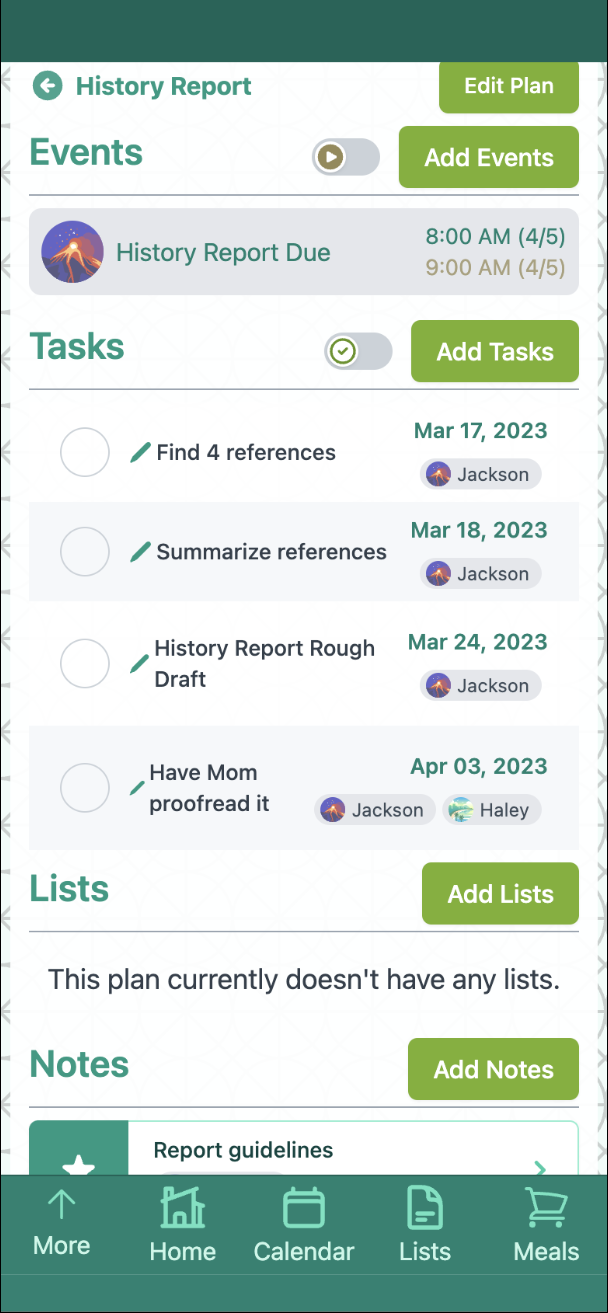Open the Calendar from bottom navigation

point(304,1224)
